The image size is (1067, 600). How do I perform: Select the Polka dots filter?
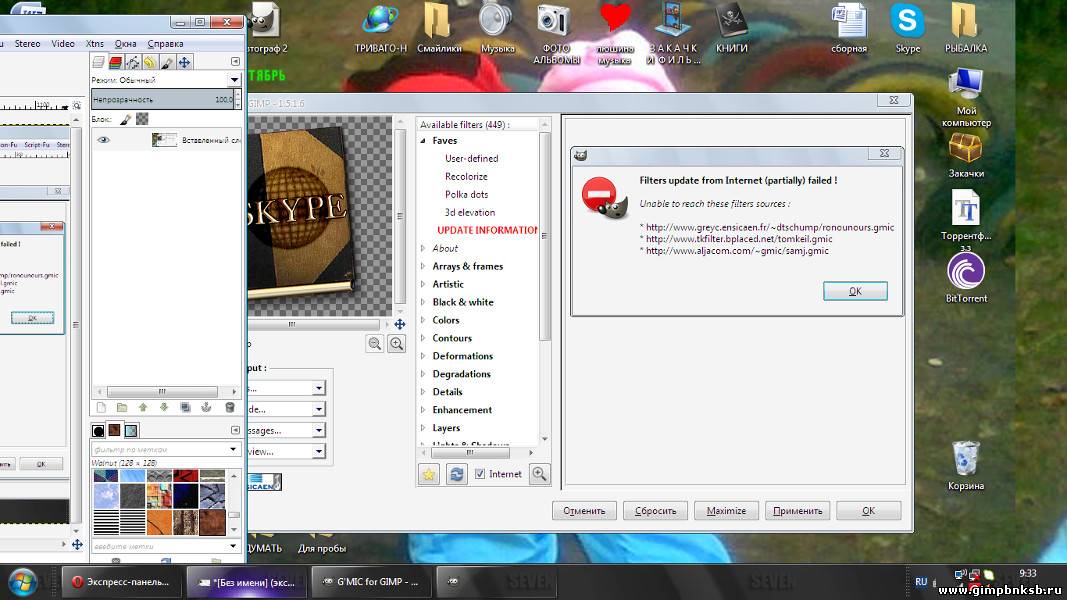(466, 195)
